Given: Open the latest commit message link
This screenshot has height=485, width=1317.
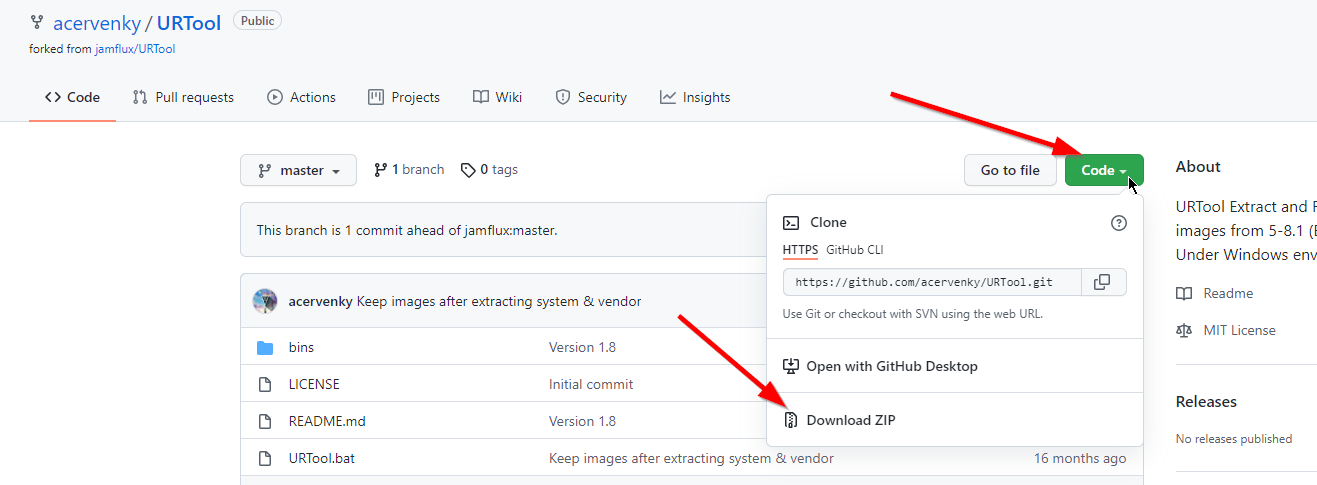Looking at the screenshot, I should pos(499,301).
